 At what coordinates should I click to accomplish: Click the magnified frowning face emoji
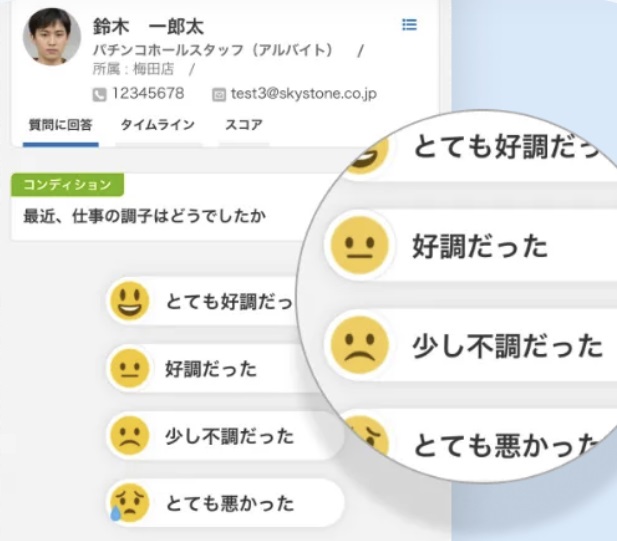[359, 345]
